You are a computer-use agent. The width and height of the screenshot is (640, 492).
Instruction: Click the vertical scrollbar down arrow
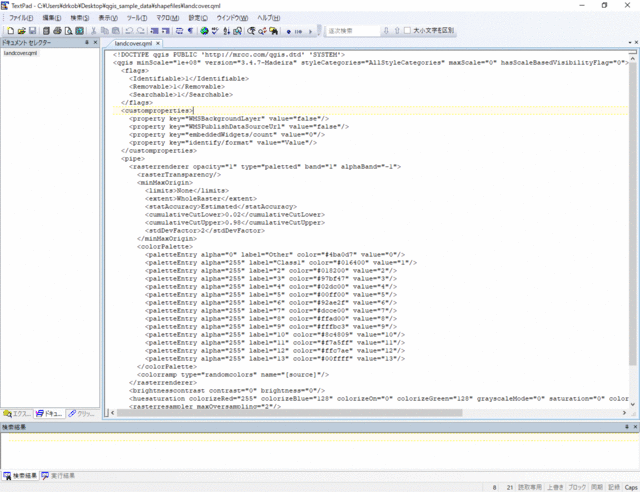point(633,404)
